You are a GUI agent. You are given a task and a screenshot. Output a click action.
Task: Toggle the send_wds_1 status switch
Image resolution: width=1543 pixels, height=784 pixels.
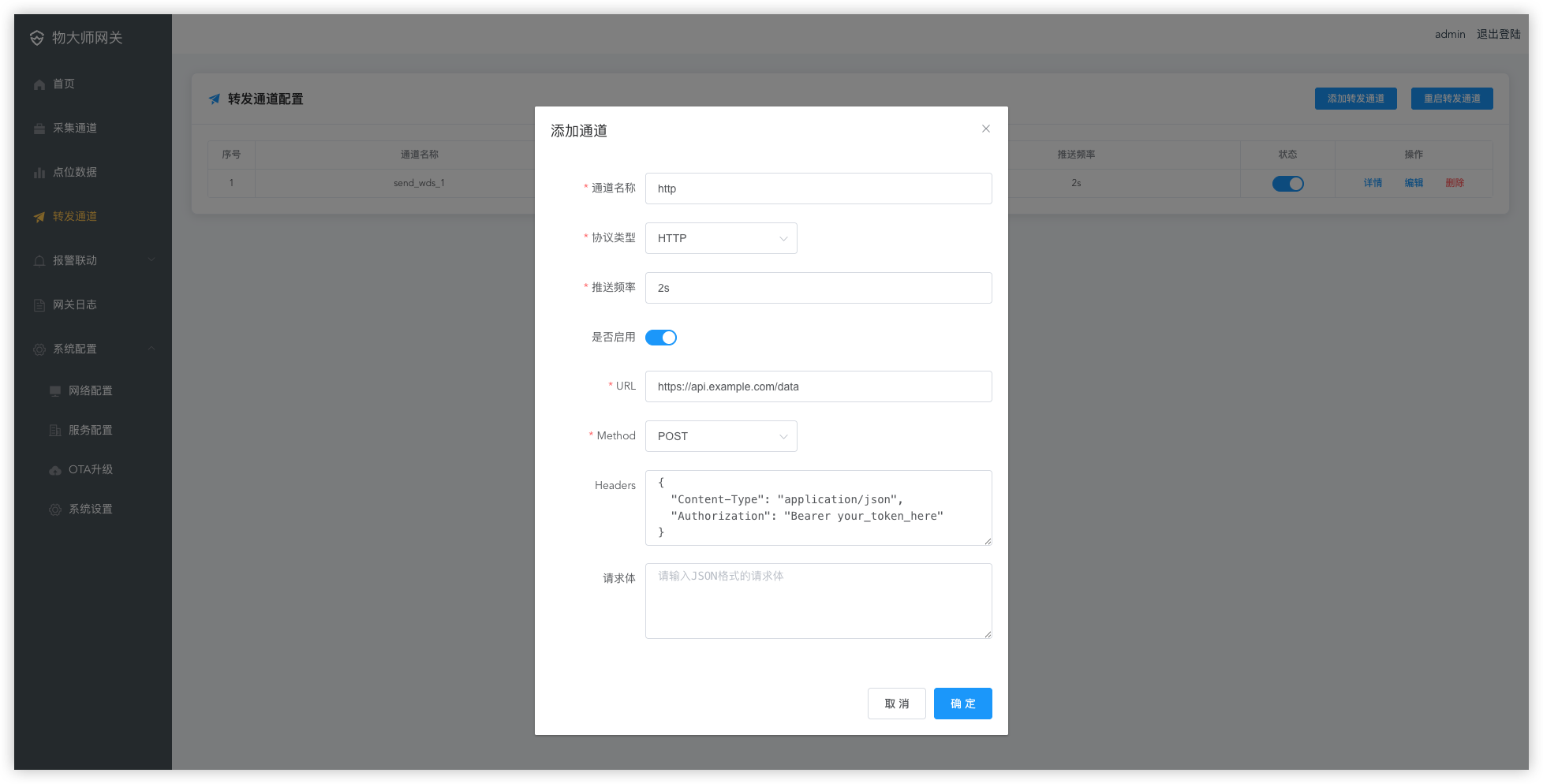tap(1287, 183)
